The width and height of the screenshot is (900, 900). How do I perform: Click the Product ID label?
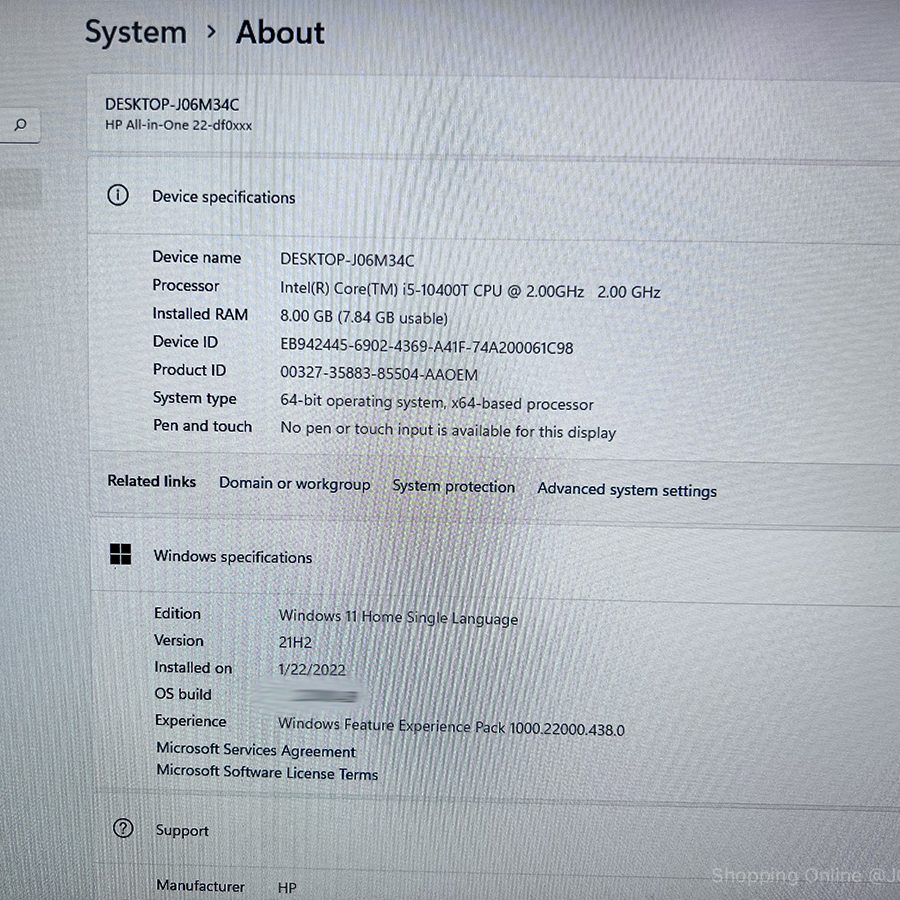[x=189, y=370]
